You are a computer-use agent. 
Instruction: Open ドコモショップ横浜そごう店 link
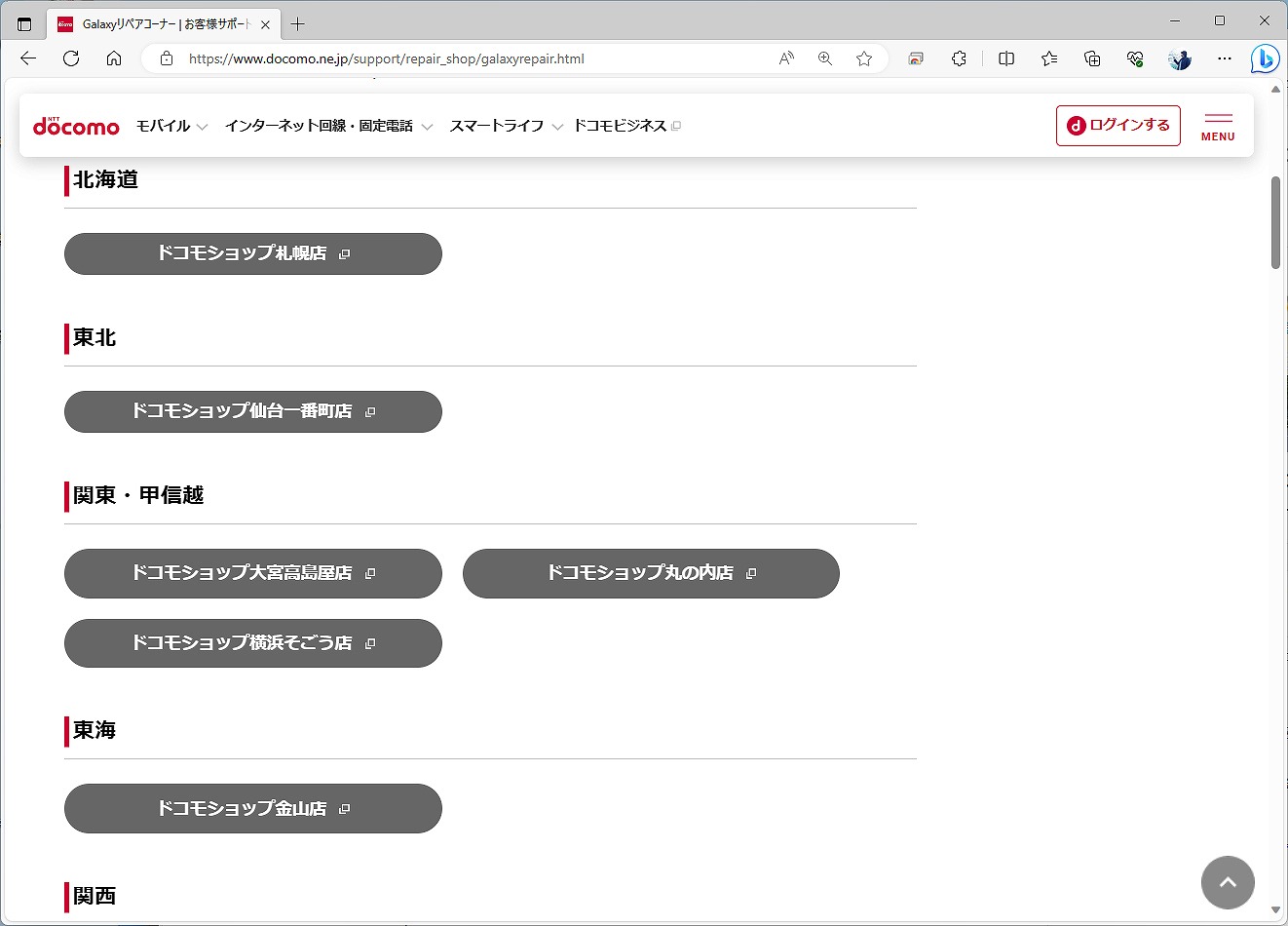pos(253,643)
